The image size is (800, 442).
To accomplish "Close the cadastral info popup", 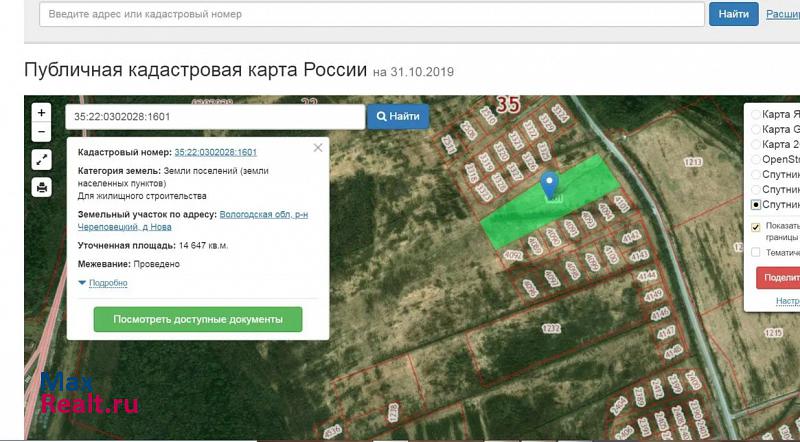I will click(318, 147).
